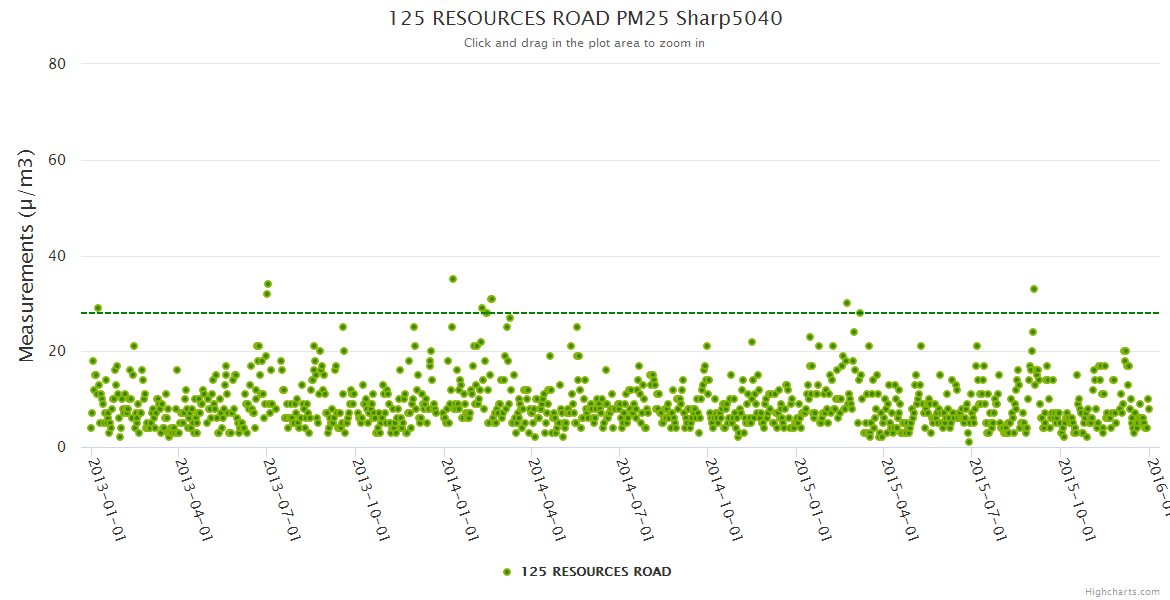The height and width of the screenshot is (600, 1170).
Task: Click the green legend marker dot
Action: [507, 572]
